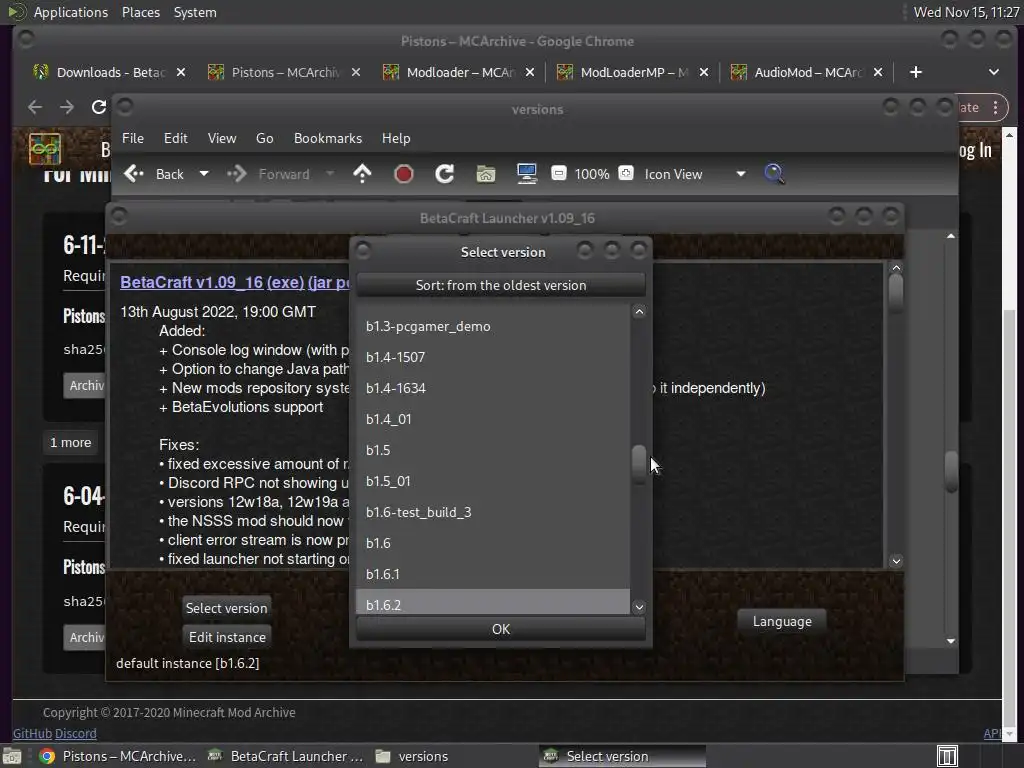
Task: Click the Edit instance button
Action: coord(227,637)
